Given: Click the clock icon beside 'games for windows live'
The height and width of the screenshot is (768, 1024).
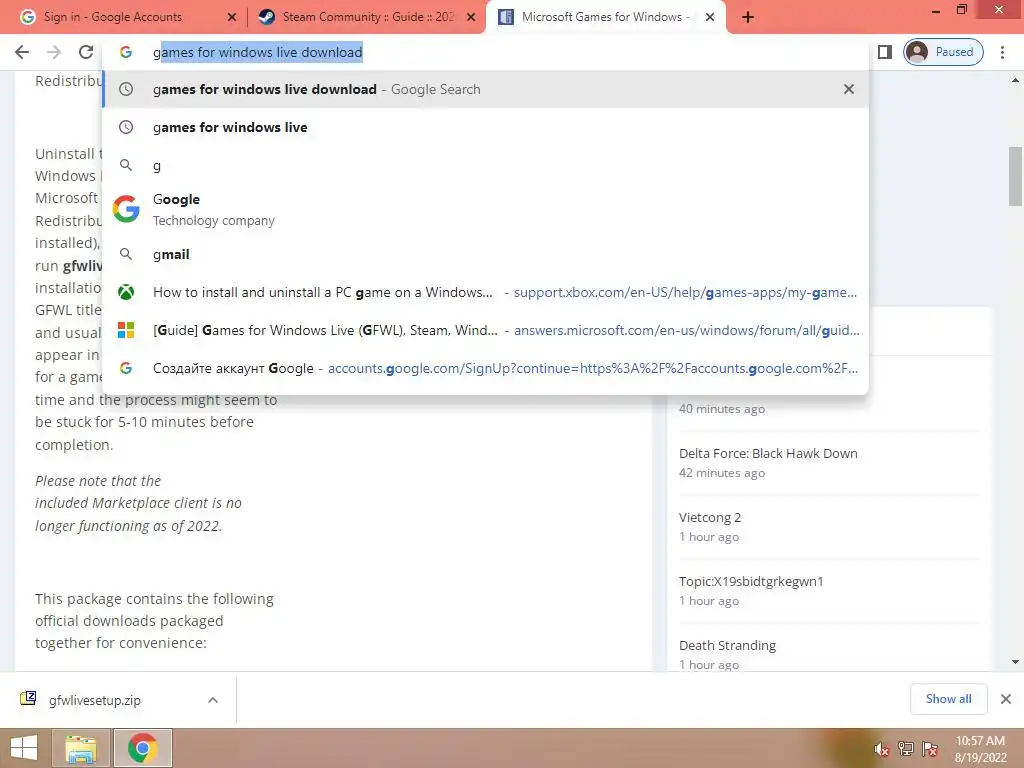Looking at the screenshot, I should pyautogui.click(x=126, y=127).
